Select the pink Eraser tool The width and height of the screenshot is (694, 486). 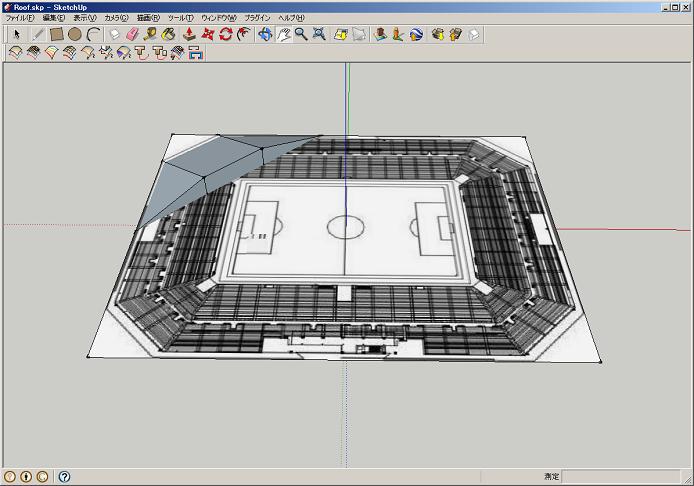pyautogui.click(x=132, y=34)
